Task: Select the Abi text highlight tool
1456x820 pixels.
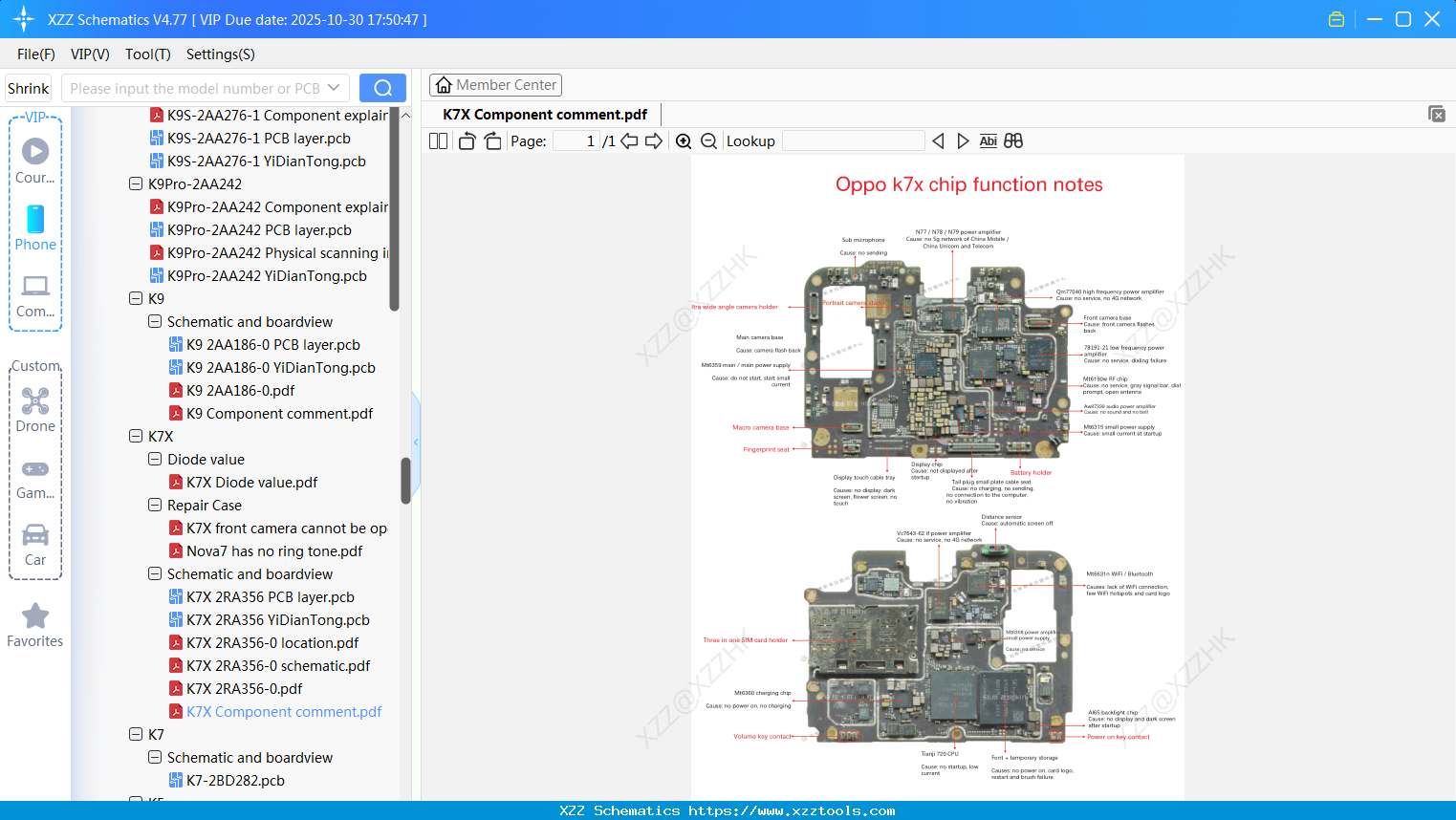Action: click(988, 140)
